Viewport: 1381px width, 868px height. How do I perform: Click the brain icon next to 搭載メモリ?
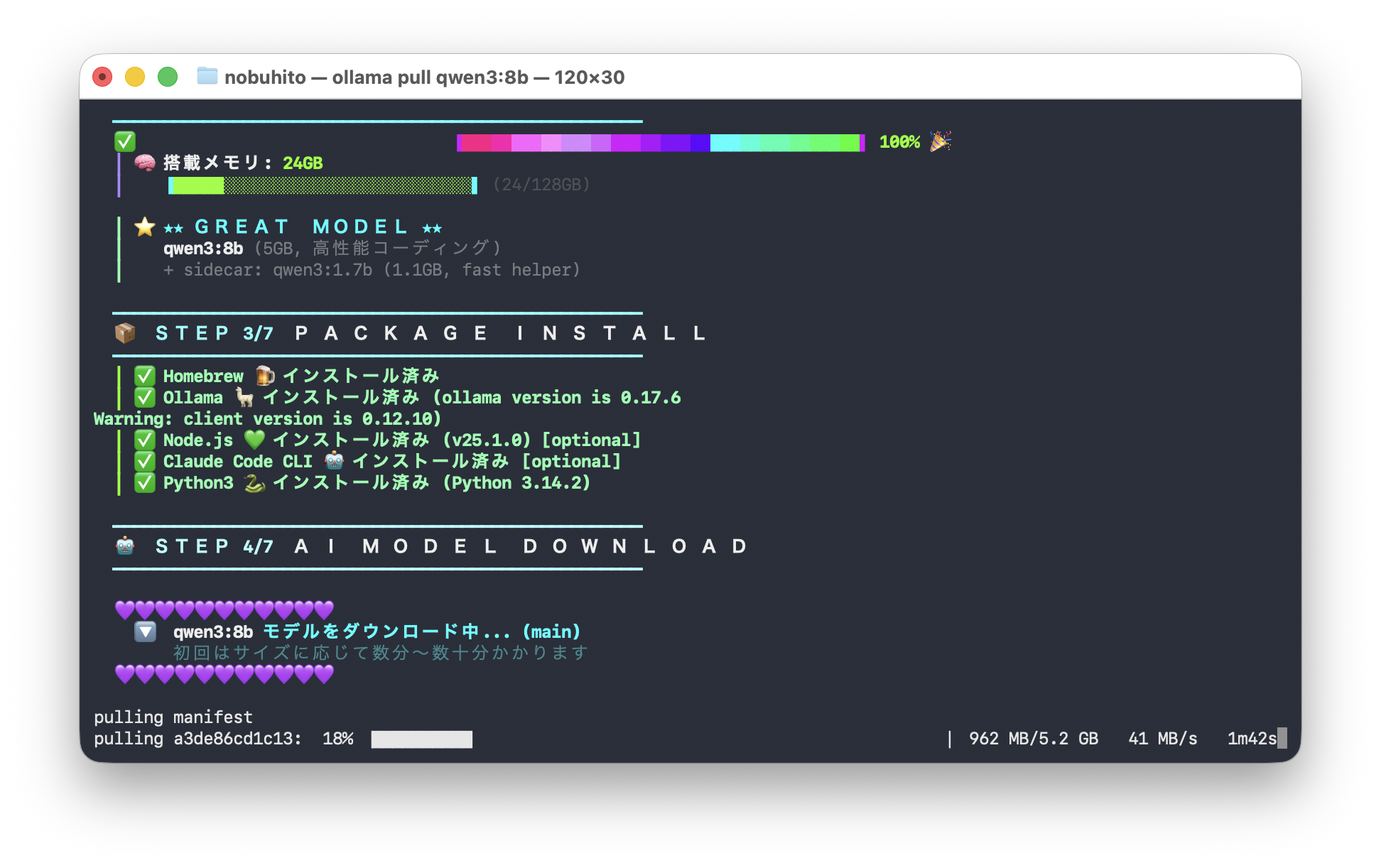tap(144, 163)
